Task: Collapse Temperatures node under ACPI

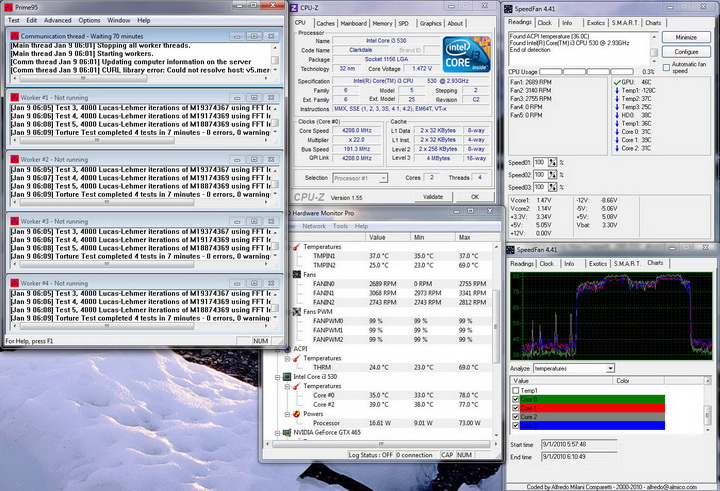Action: (287, 358)
